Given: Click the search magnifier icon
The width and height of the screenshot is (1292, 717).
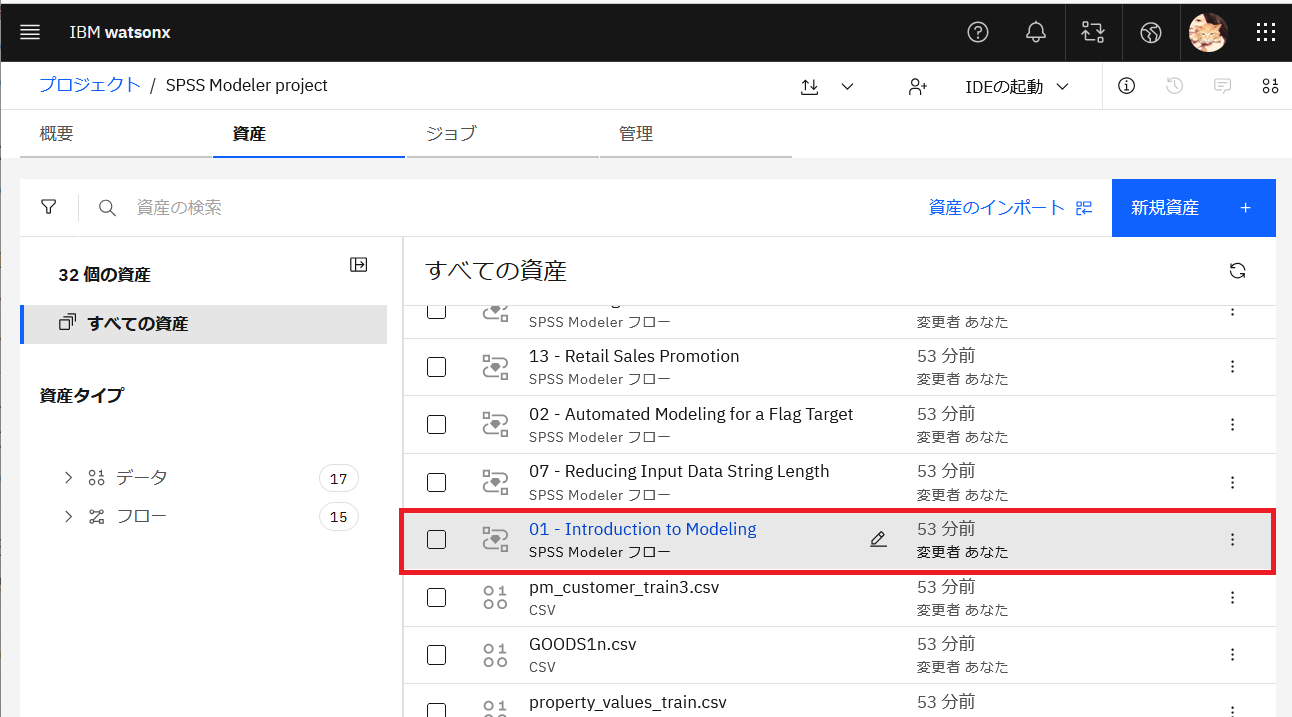Looking at the screenshot, I should (107, 208).
